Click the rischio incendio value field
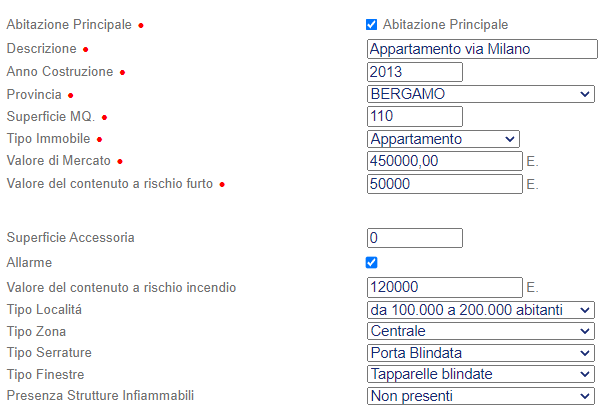 445,288
